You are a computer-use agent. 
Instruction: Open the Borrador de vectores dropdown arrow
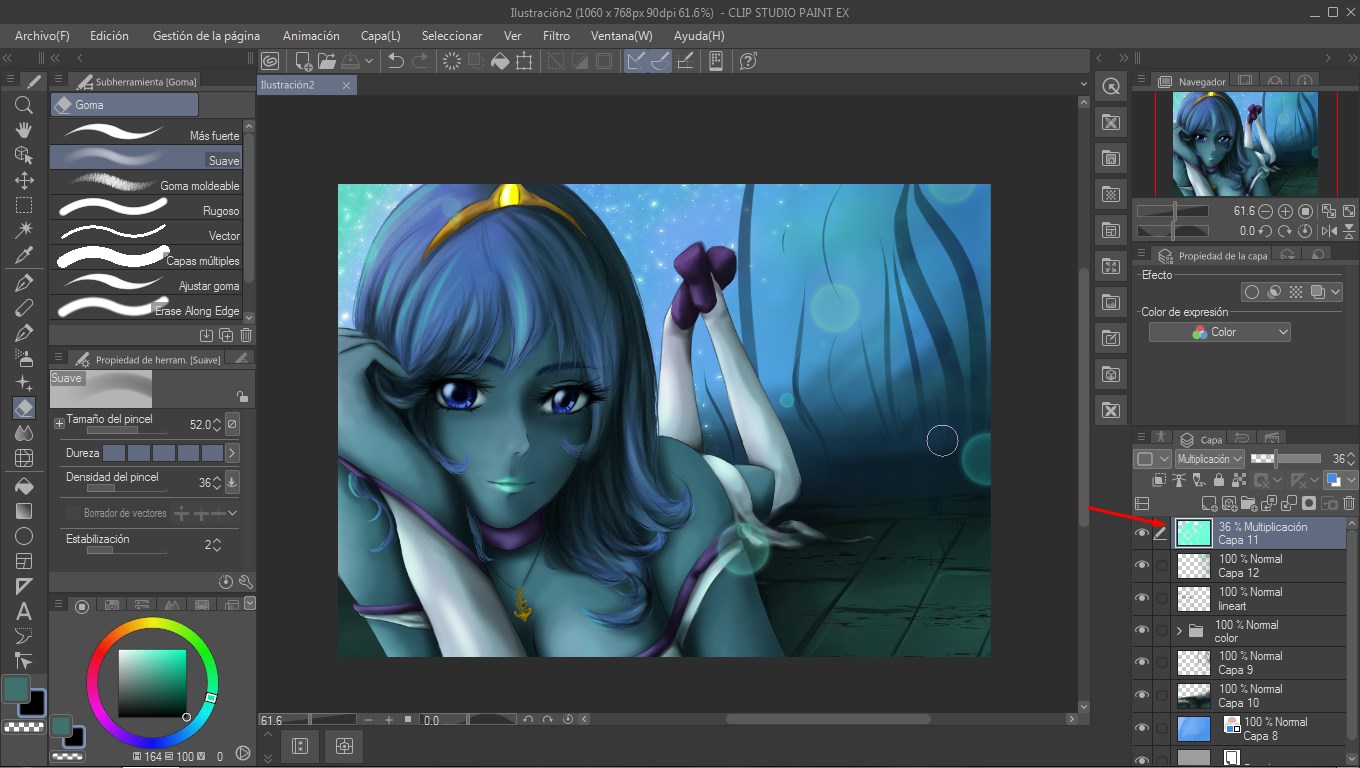(232, 513)
